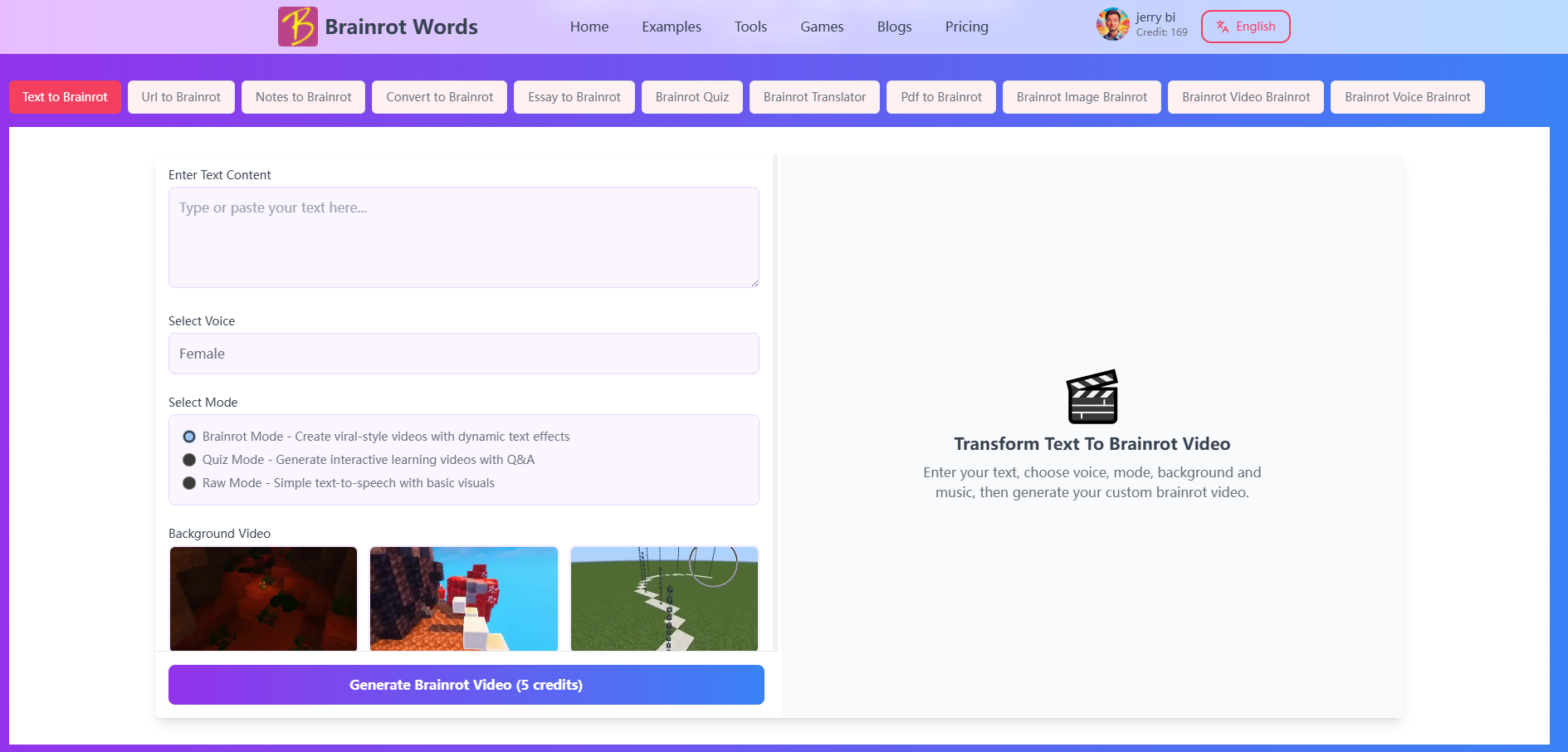1568x752 pixels.
Task: Open the Tools navigation menu
Action: (x=750, y=27)
